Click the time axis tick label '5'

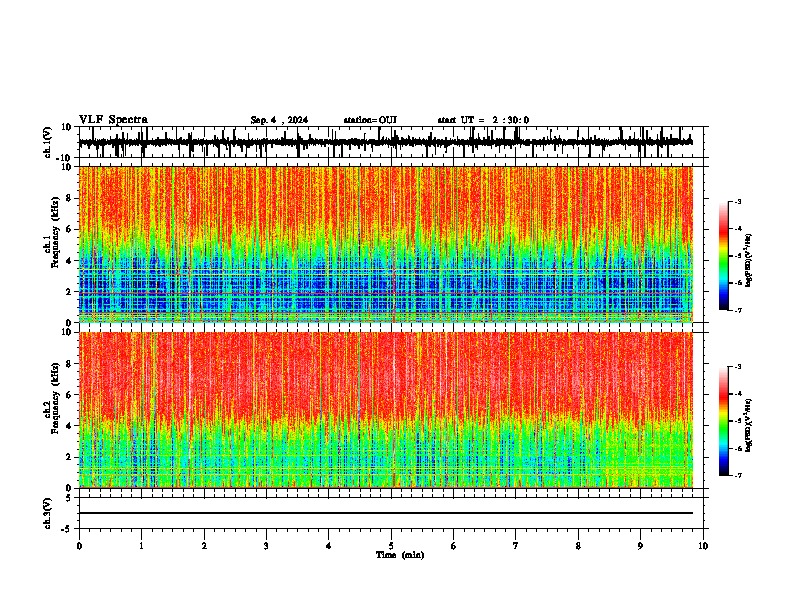click(x=391, y=546)
